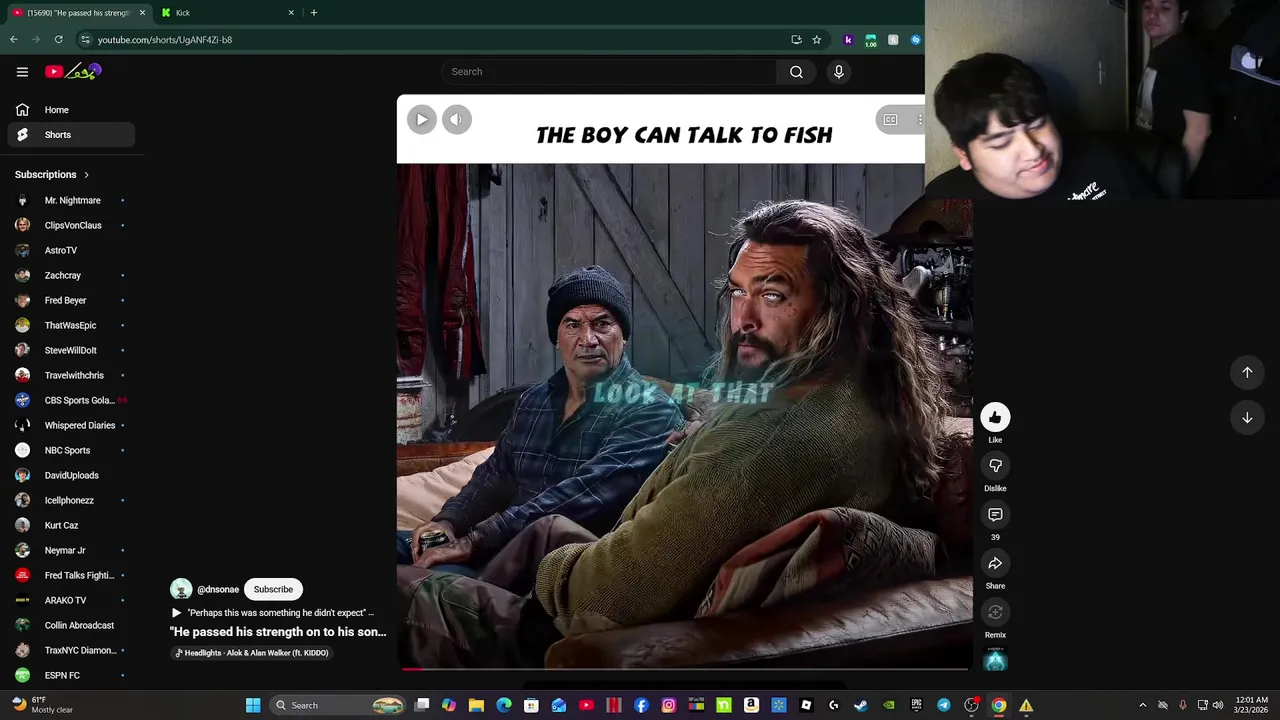Screen dimensions: 1280x720
Task: Close the Kick tab
Action: (x=291, y=13)
